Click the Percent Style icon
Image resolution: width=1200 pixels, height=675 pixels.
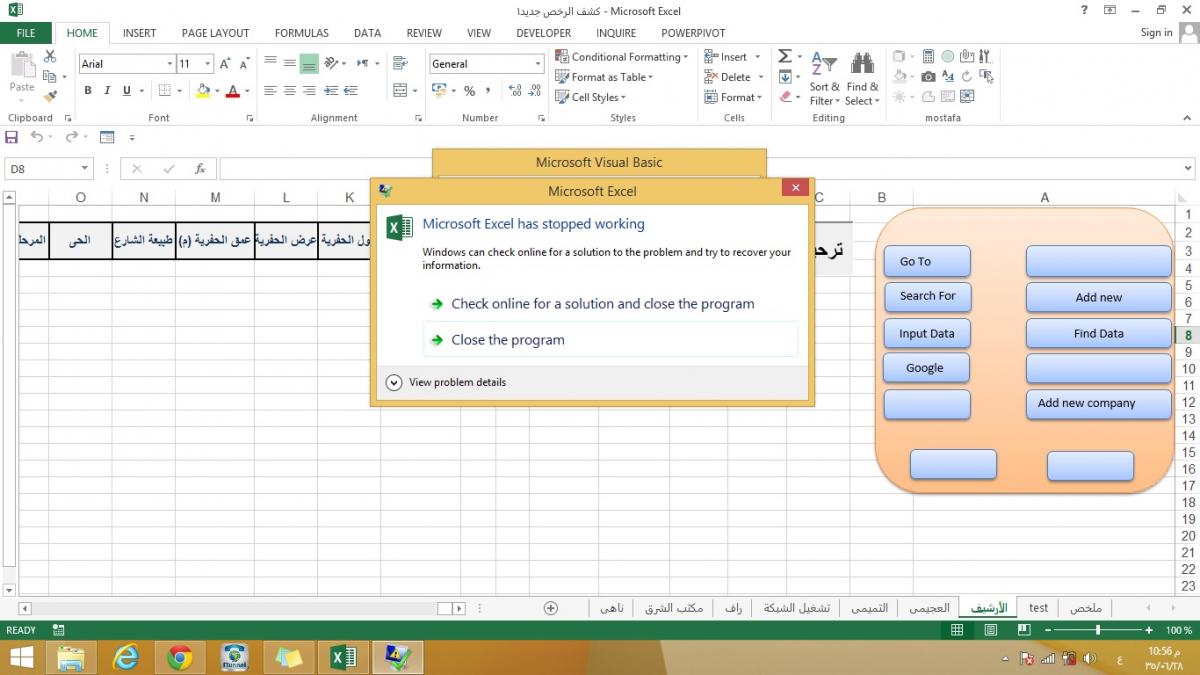[x=469, y=91]
